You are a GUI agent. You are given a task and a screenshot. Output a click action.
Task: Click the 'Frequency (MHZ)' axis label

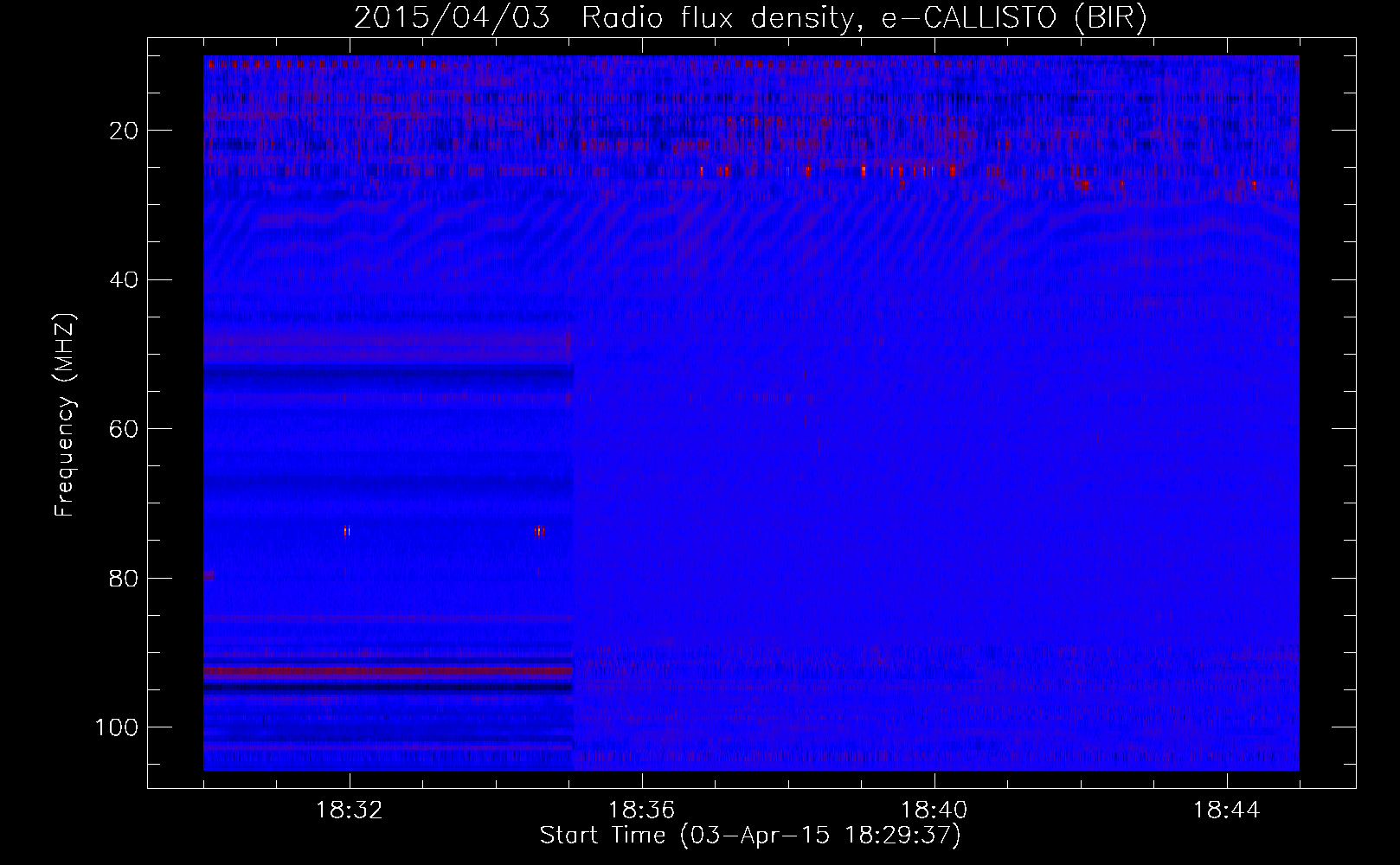coord(66,415)
